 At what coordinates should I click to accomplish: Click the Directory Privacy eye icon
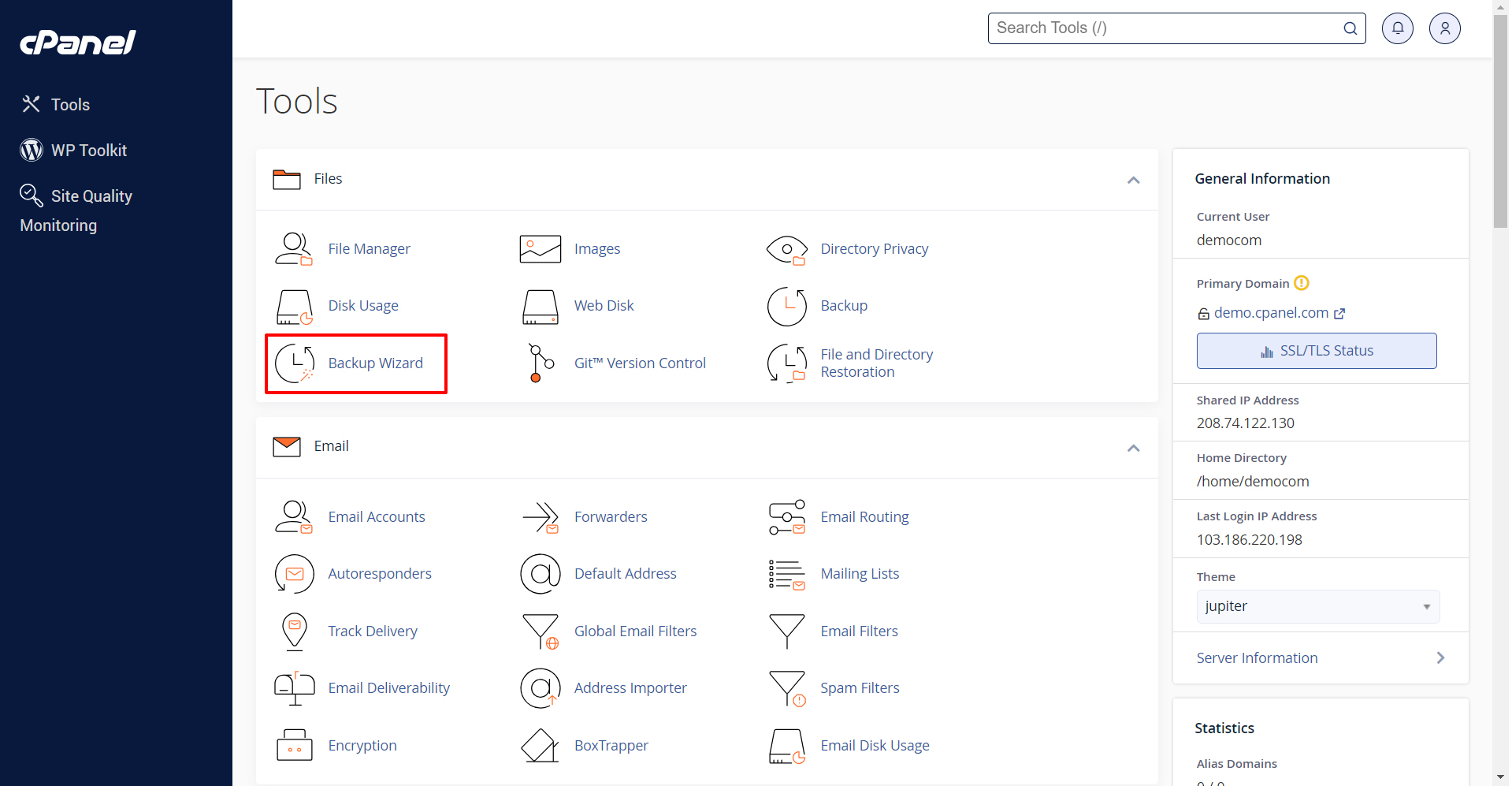(x=786, y=249)
